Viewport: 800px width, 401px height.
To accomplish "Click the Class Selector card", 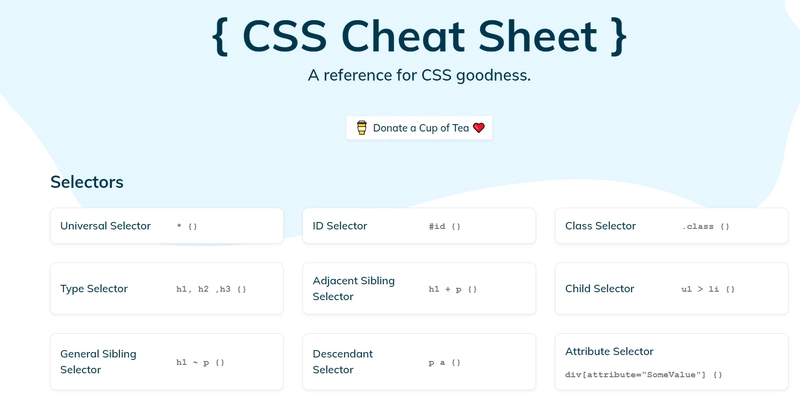I will click(x=671, y=225).
